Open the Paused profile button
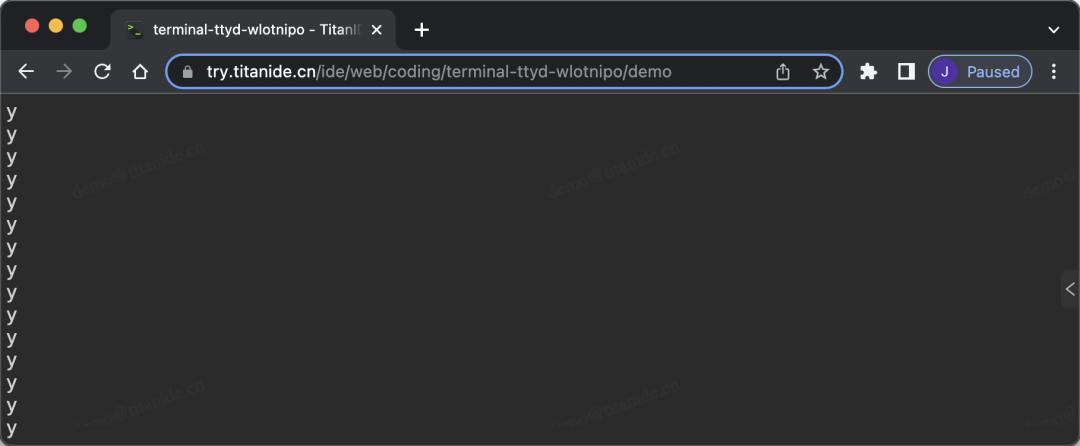Screen dimensions: 1080x446 click(x=980, y=72)
